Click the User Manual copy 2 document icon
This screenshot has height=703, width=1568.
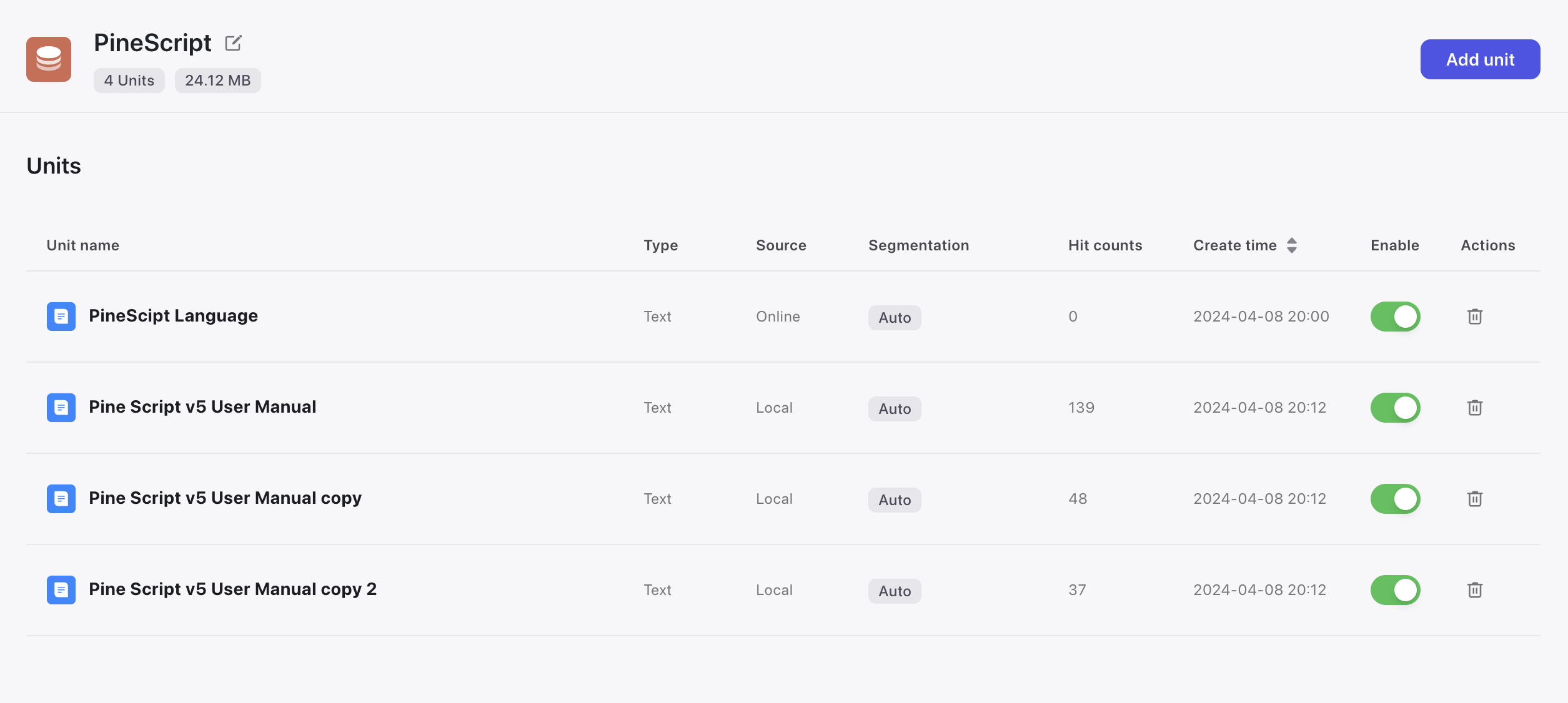coord(61,590)
